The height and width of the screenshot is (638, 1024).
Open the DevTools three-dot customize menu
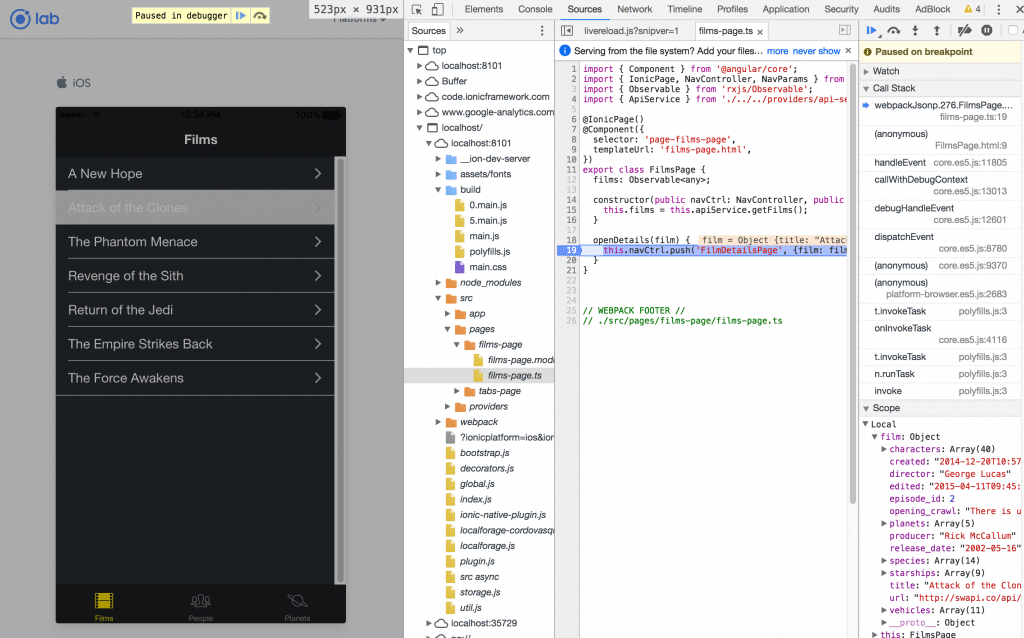(999, 9)
